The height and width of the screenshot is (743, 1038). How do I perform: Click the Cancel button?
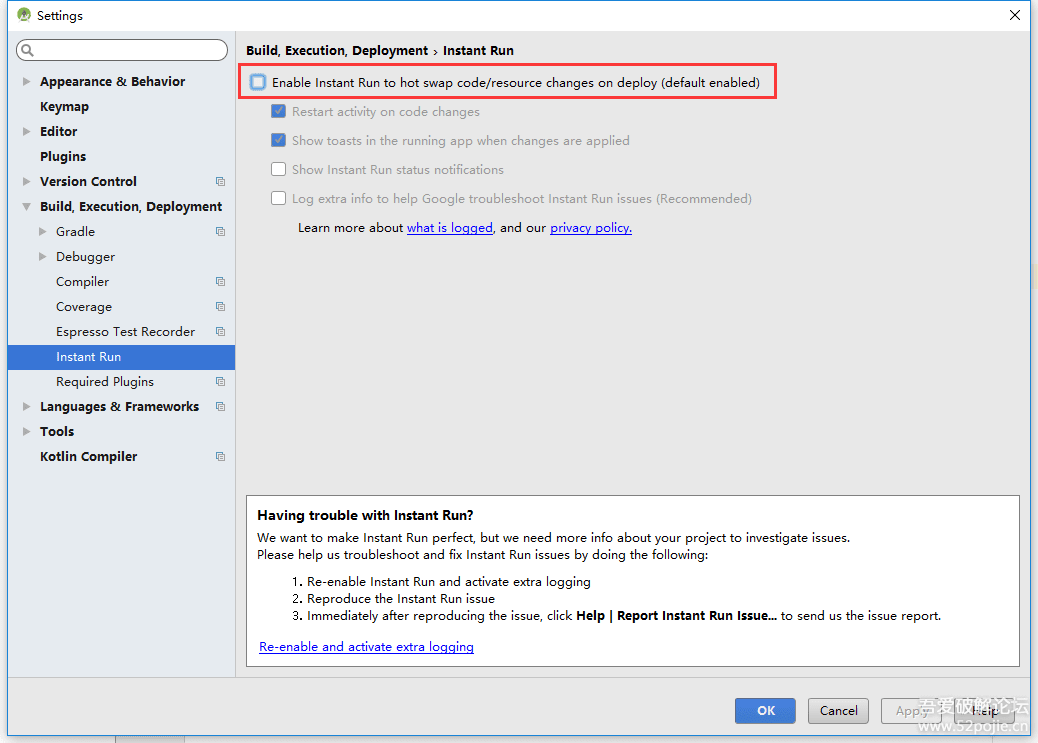[838, 711]
